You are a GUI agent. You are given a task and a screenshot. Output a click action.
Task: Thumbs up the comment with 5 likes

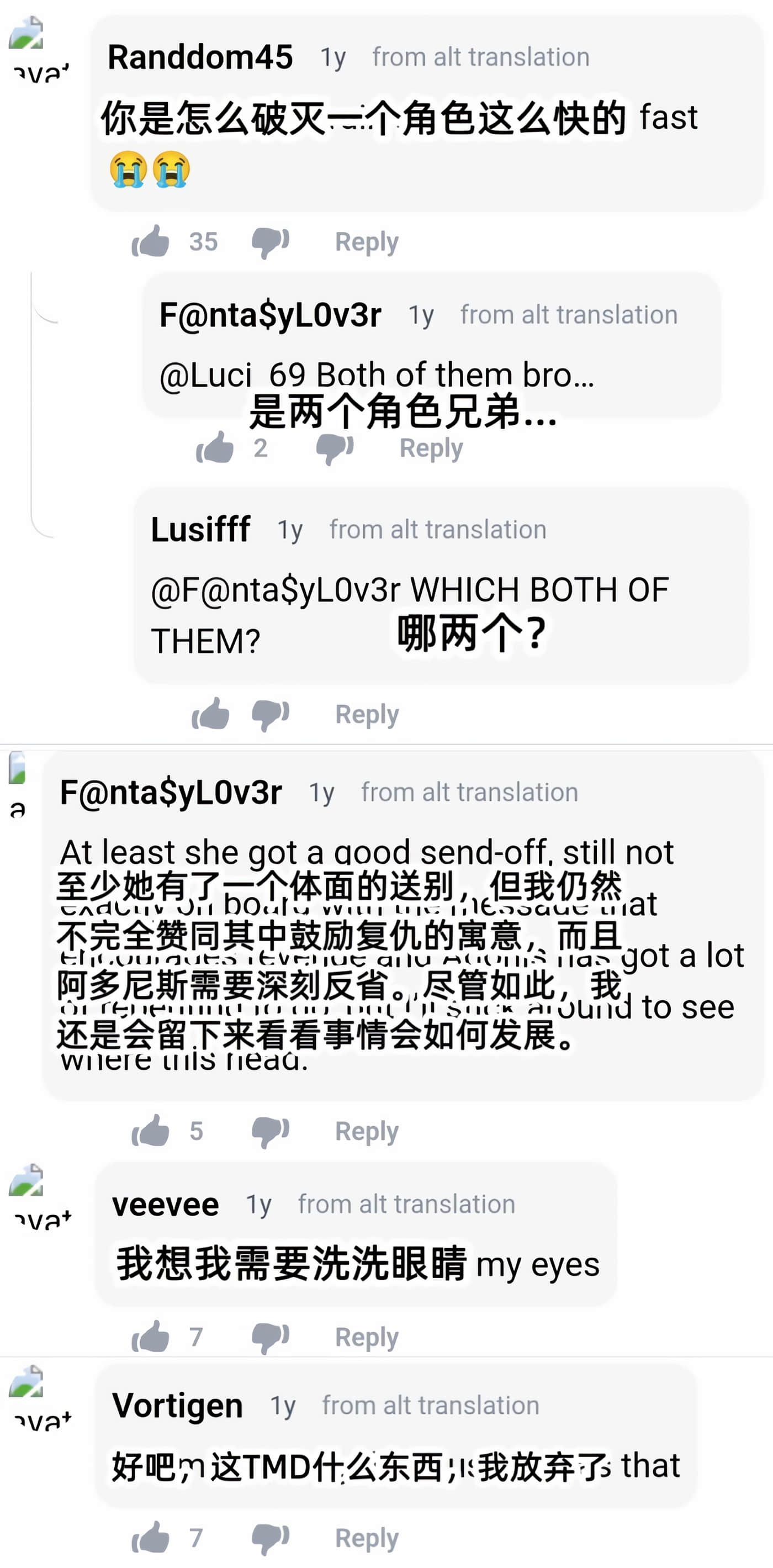(x=150, y=1131)
